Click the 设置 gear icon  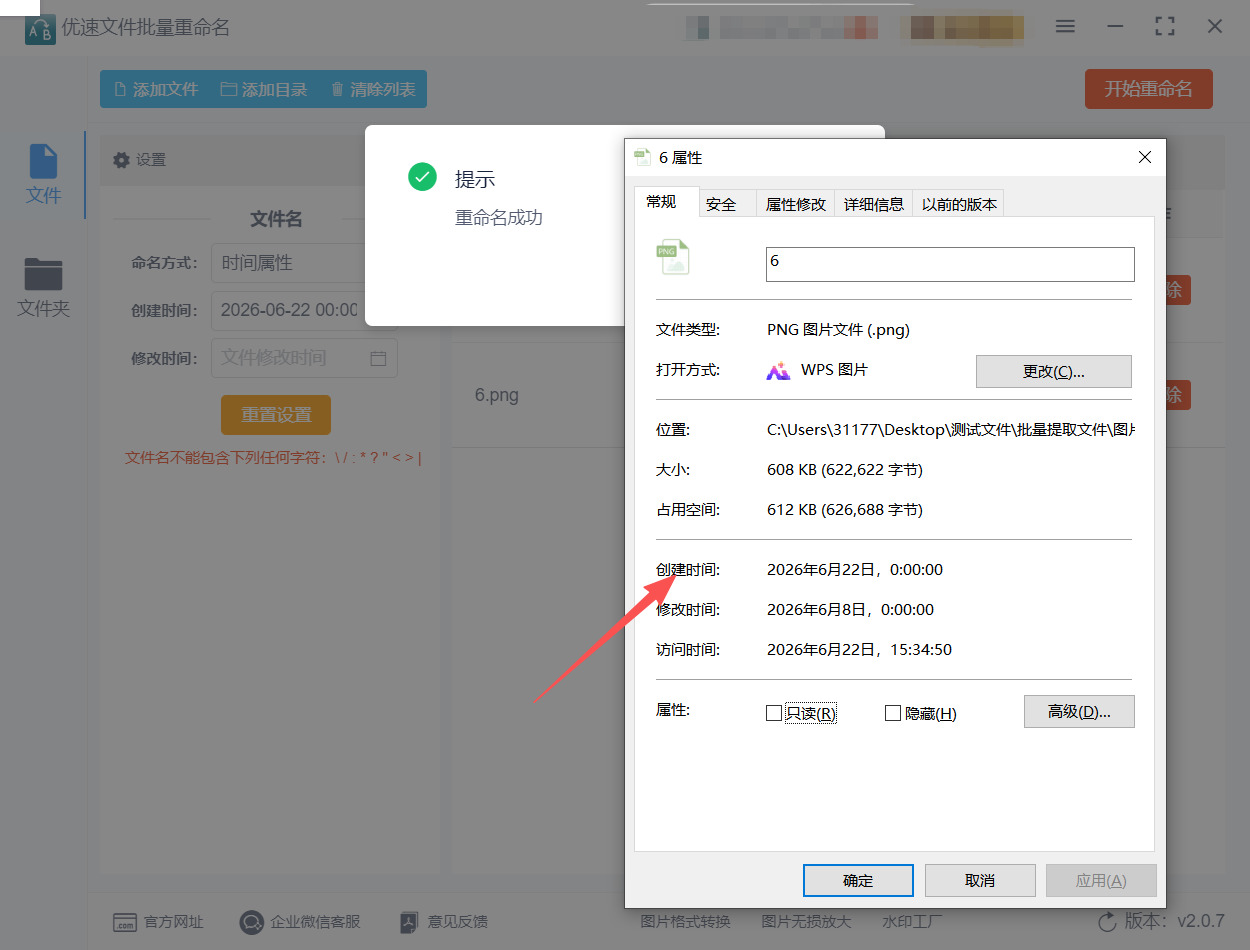point(122,160)
